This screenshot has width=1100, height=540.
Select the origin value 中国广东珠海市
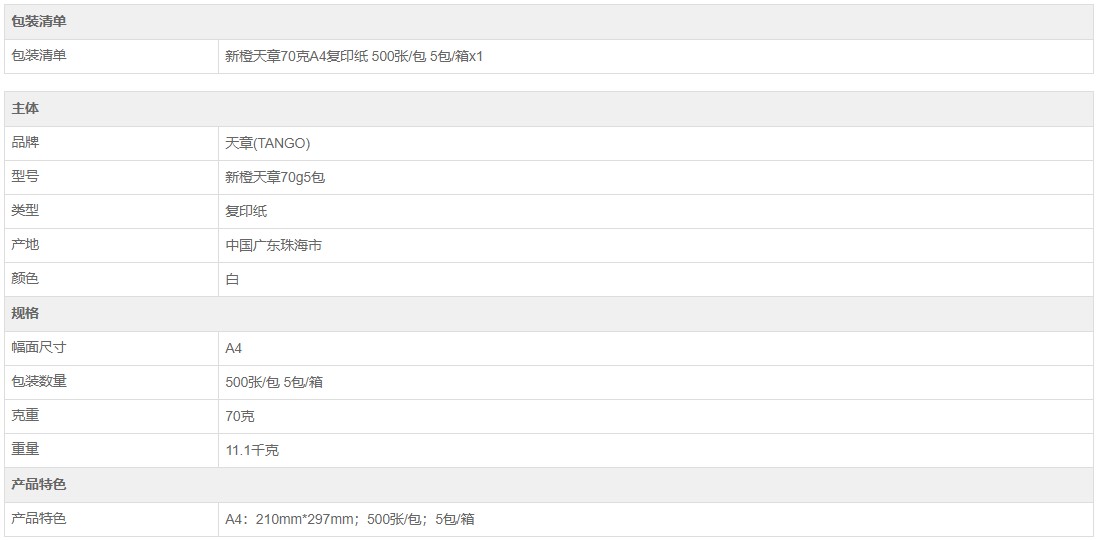[x=274, y=246]
